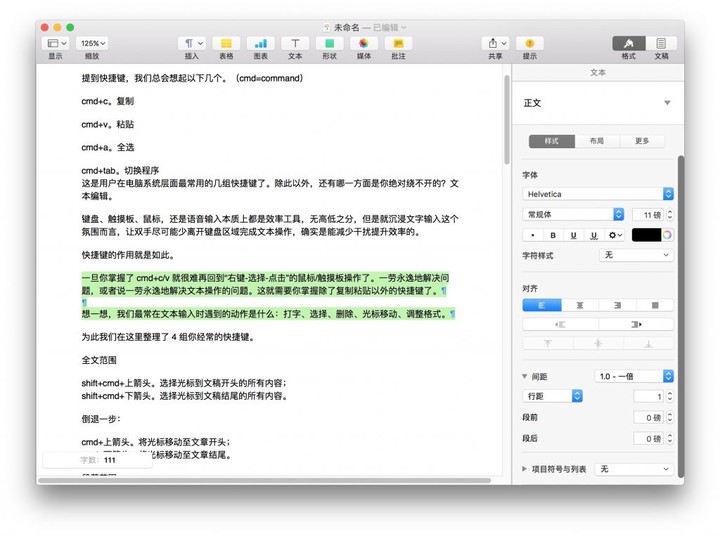Image resolution: width=720 pixels, height=536 pixels.
Task: Toggle underline with first U button
Action: (x=573, y=235)
